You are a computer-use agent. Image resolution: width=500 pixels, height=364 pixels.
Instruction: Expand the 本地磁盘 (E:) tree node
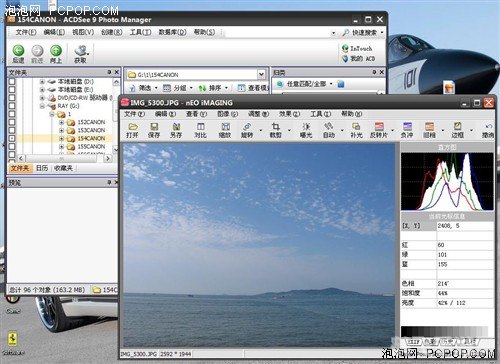pos(42,90)
